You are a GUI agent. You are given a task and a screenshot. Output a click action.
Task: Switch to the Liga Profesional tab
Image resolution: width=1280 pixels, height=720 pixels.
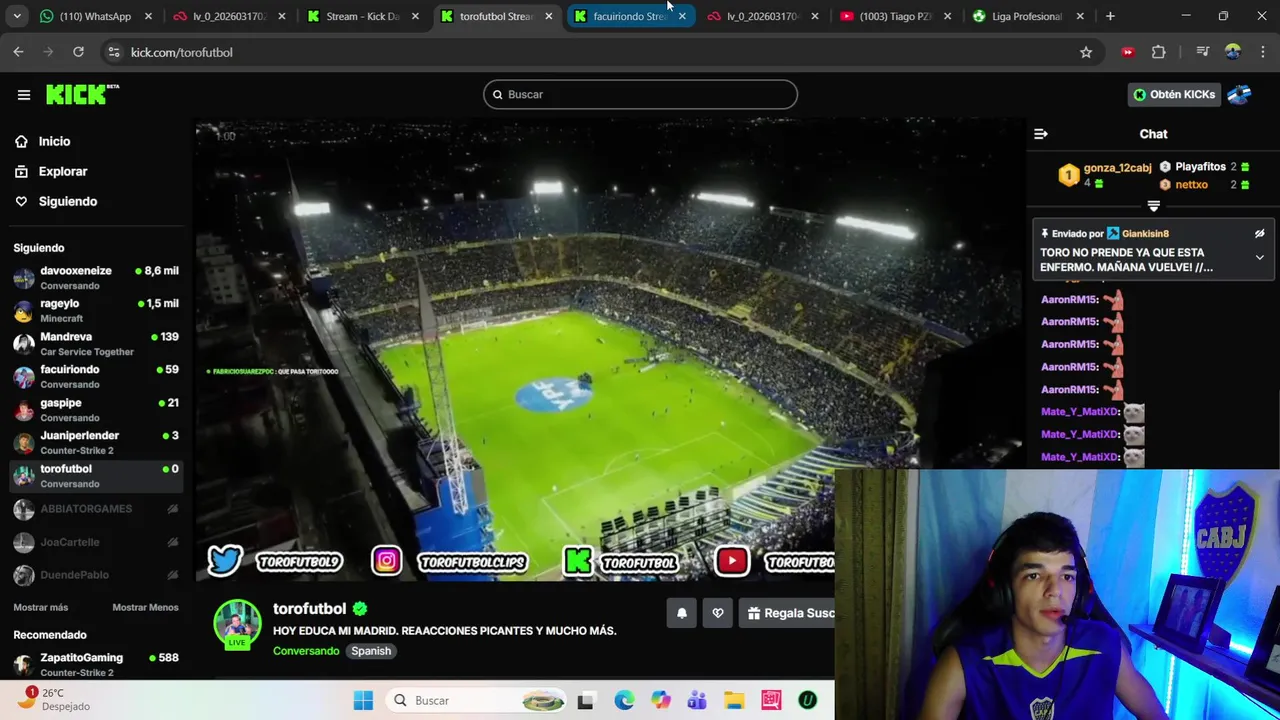[1027, 16]
